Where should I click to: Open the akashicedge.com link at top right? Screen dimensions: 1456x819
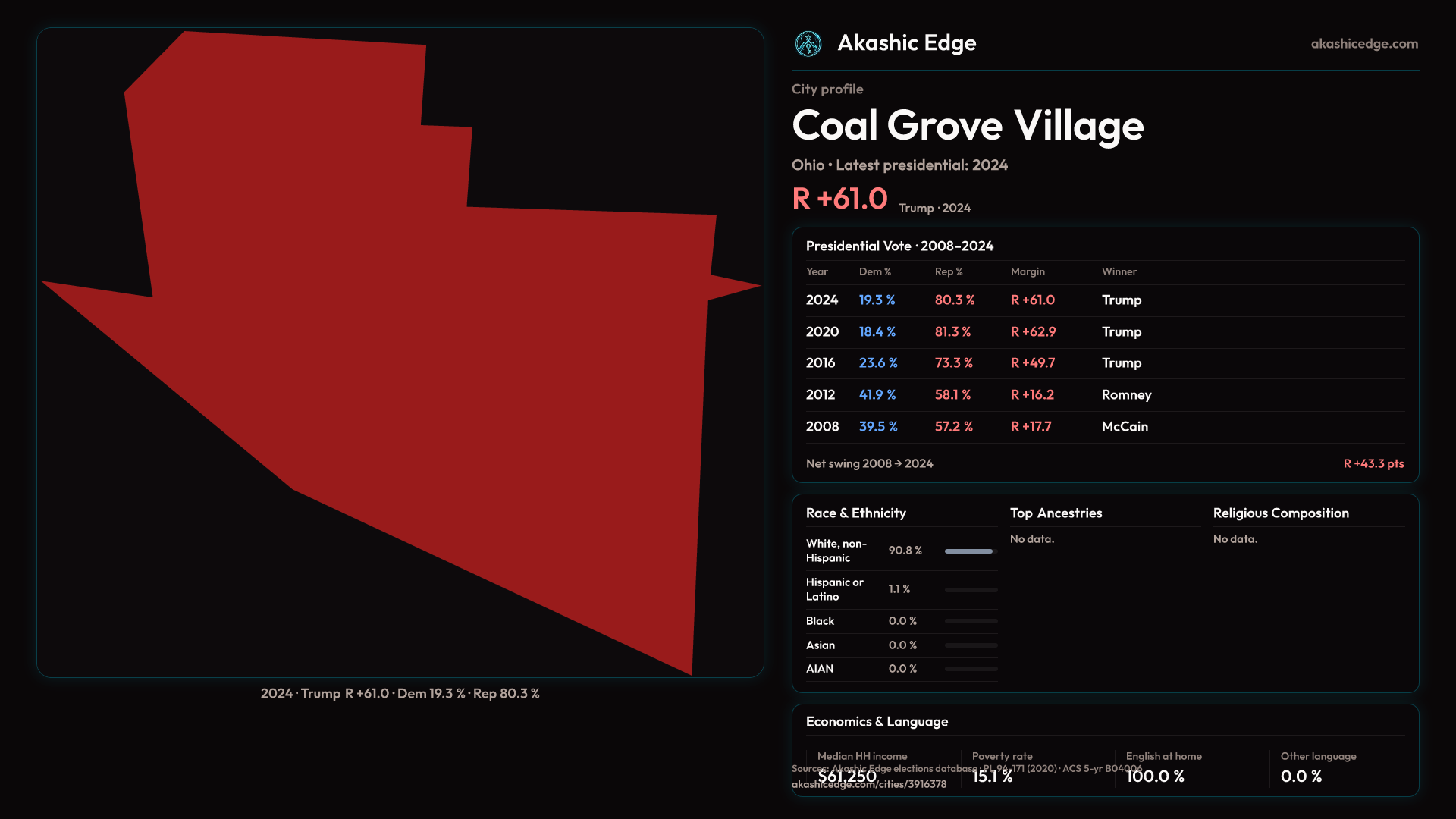1363,44
